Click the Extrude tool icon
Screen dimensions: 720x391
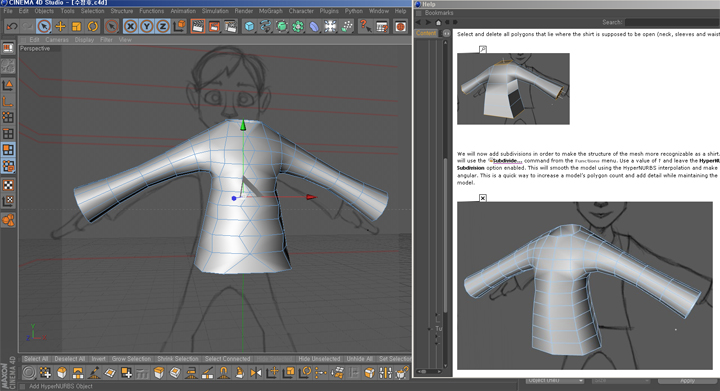click(x=159, y=373)
